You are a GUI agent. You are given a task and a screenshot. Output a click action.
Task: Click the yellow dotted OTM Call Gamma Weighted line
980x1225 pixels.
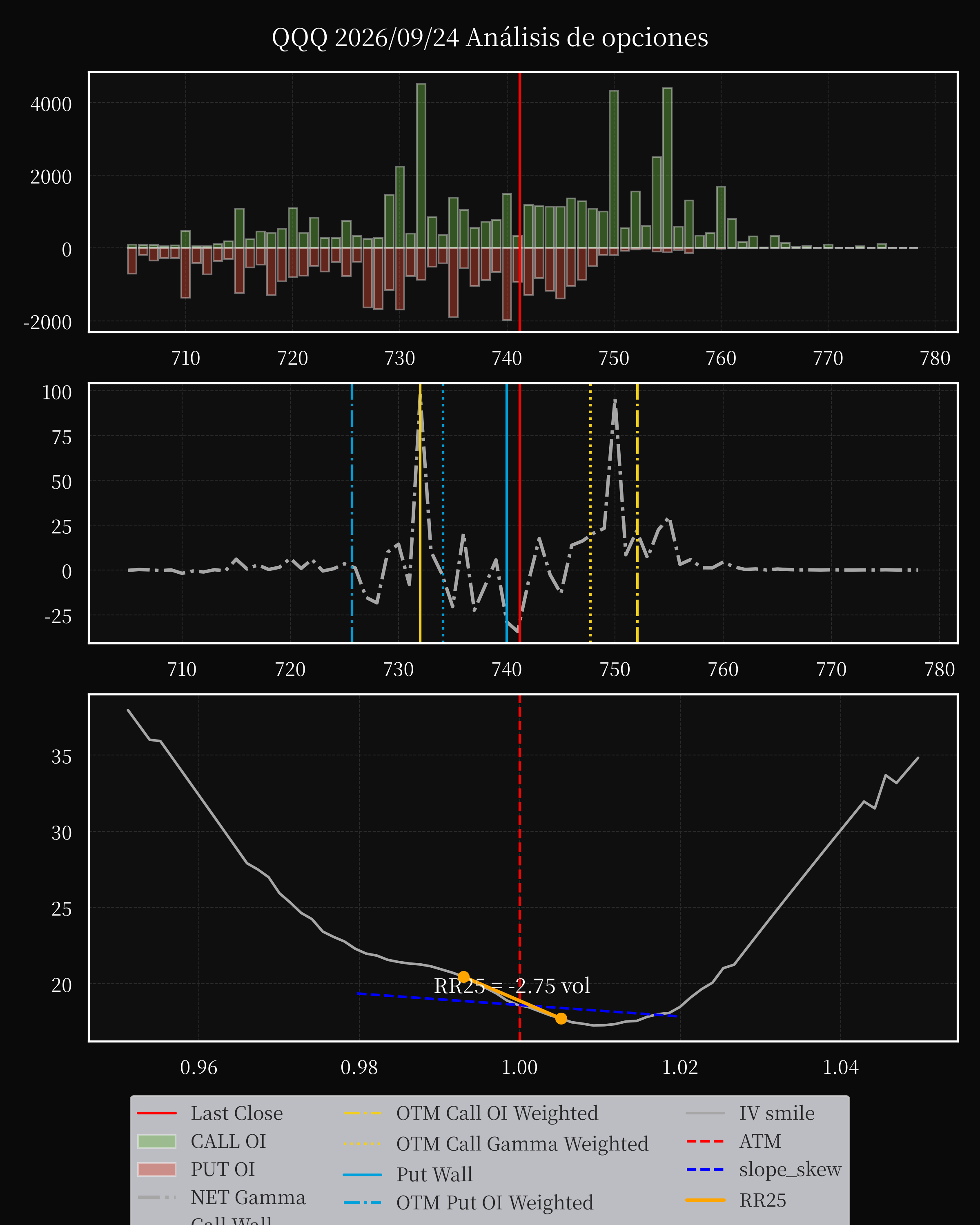click(590, 514)
